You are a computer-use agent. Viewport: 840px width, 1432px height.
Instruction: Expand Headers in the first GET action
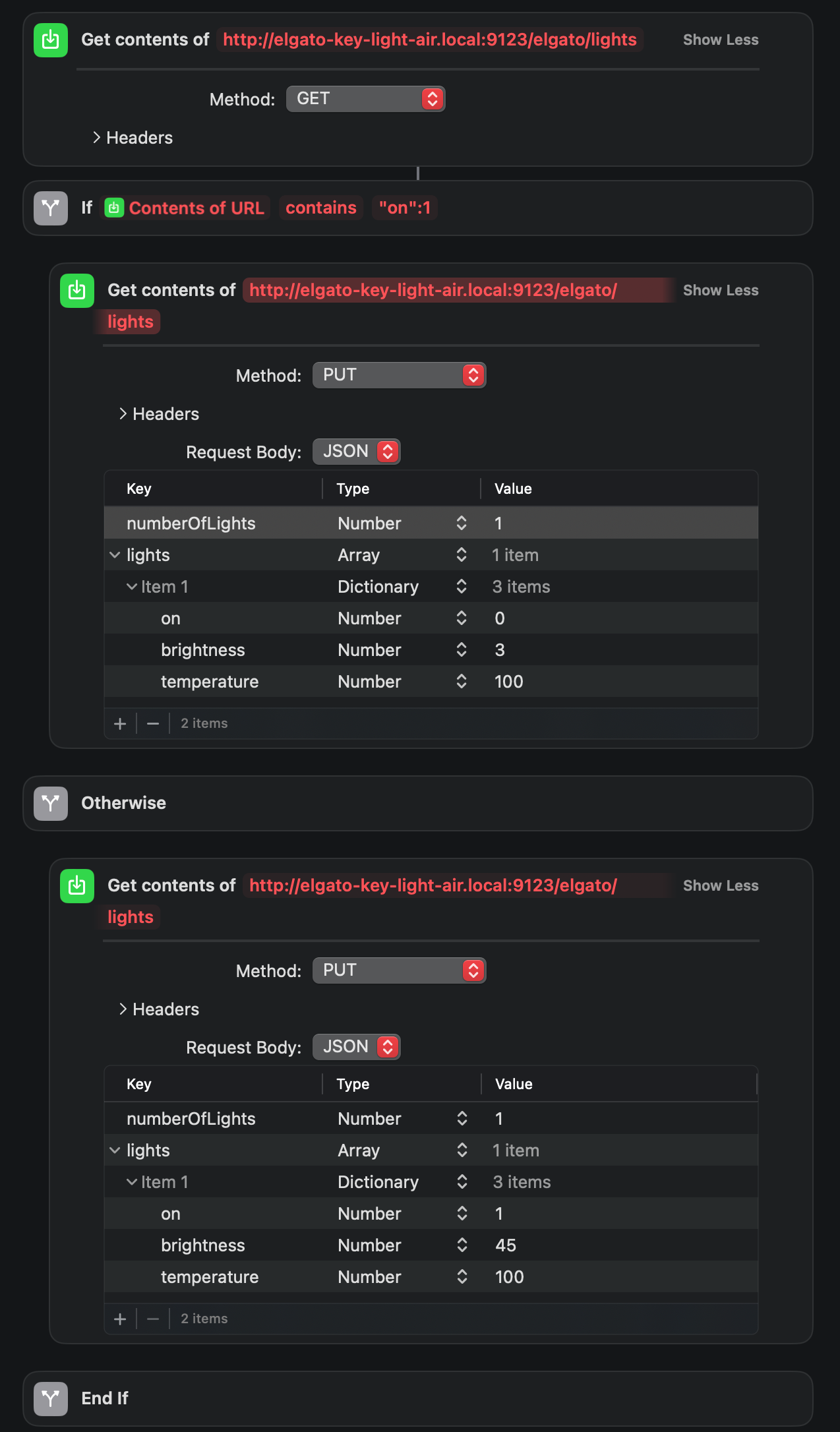(x=97, y=137)
